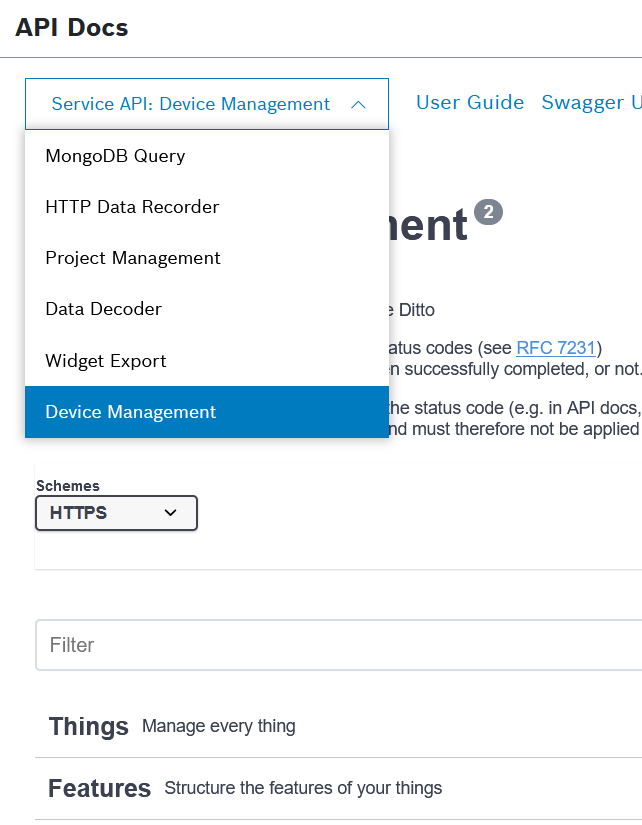Pick Data Decoder from dropdown list
This screenshot has width=642, height=825.
tap(103, 309)
